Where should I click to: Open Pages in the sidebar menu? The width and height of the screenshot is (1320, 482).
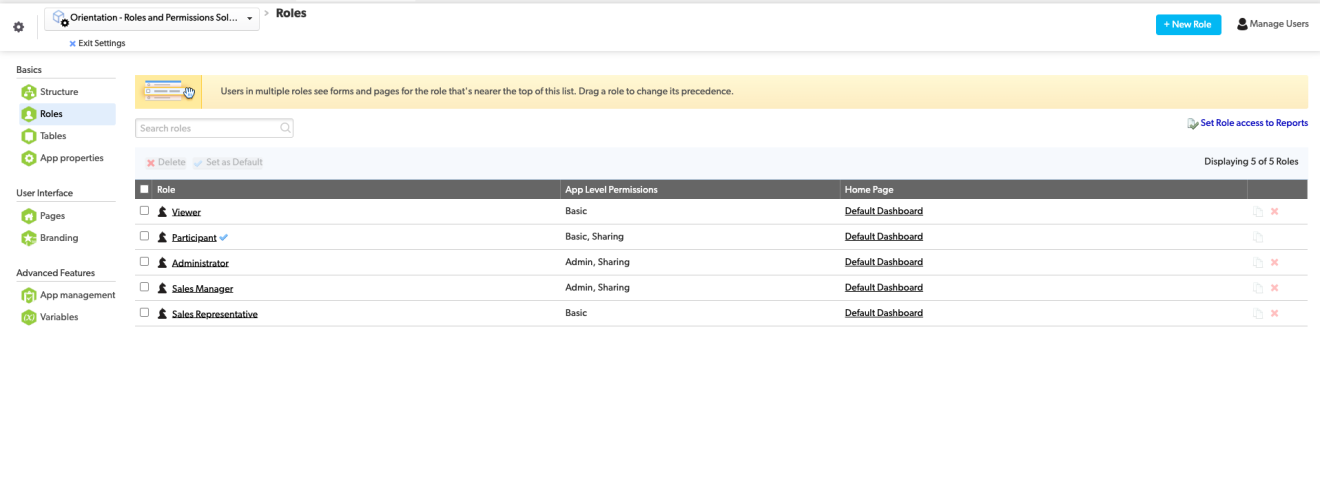click(x=52, y=216)
